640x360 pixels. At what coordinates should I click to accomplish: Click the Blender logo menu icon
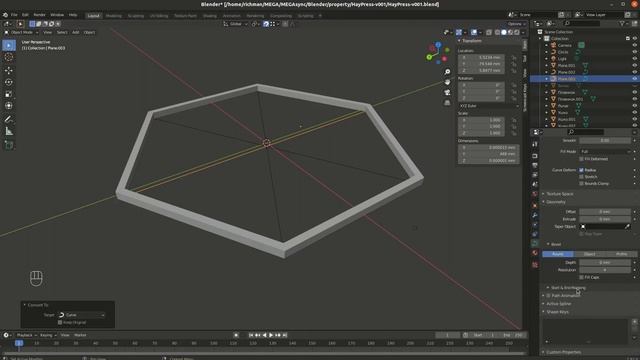coord(5,15)
